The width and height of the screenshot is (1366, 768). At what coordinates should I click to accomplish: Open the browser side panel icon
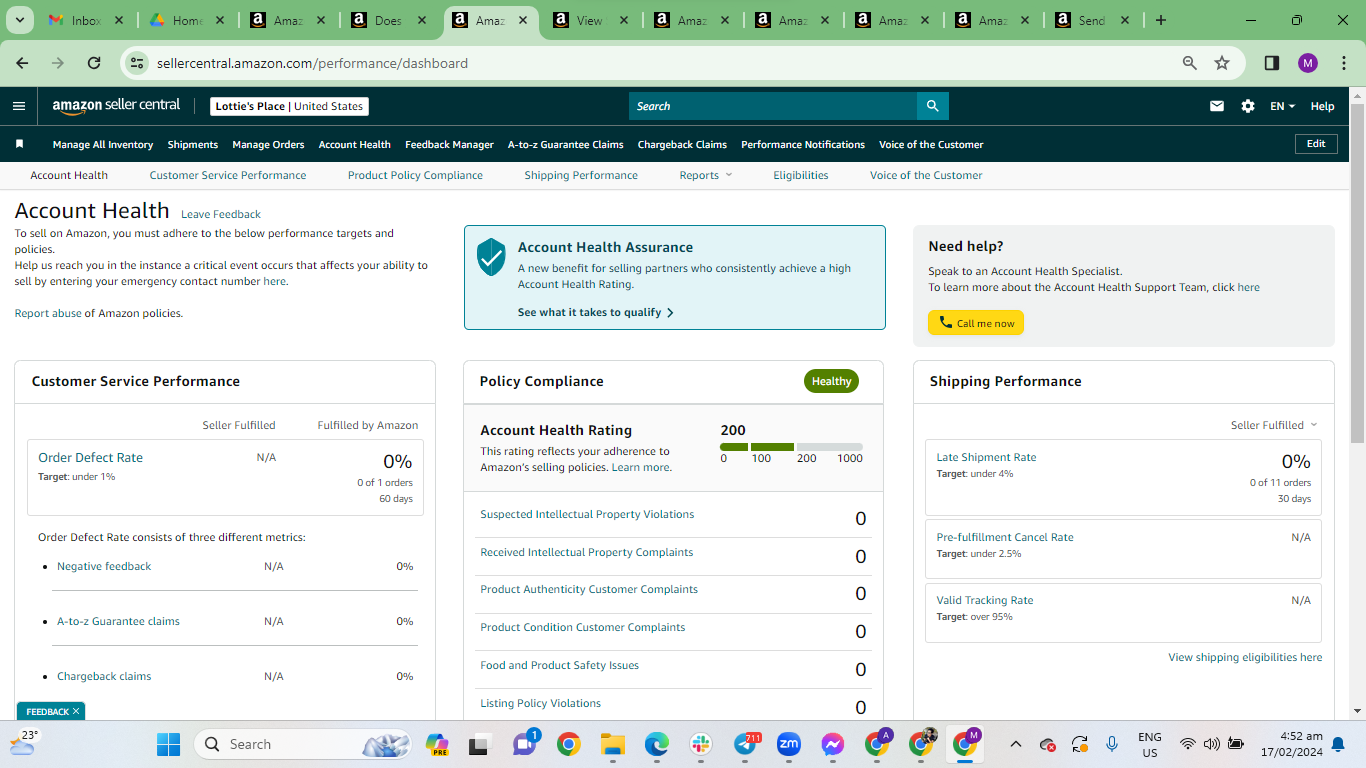click(1272, 63)
